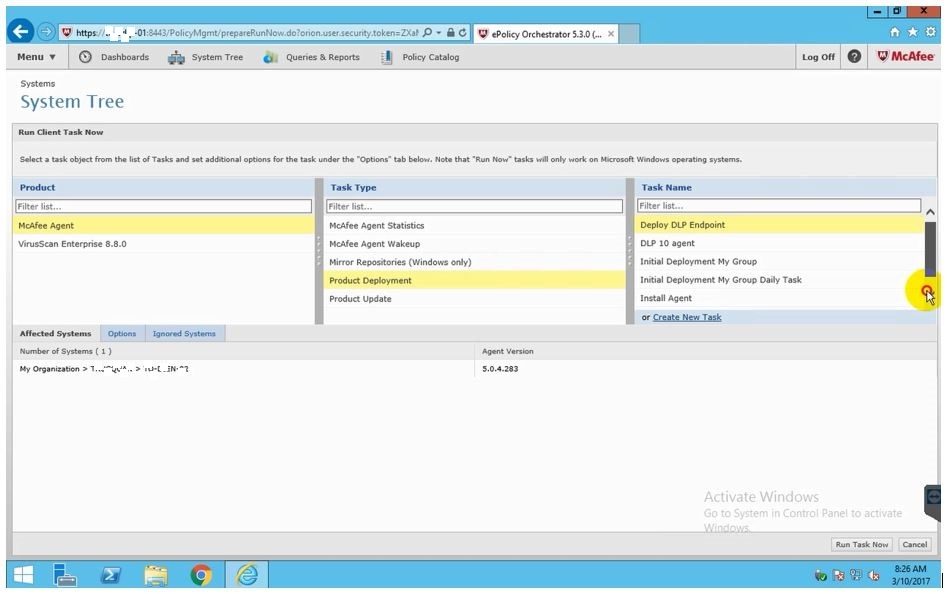Click the Create New Task link
Image resolution: width=947 pixels, height=594 pixels.
(687, 317)
